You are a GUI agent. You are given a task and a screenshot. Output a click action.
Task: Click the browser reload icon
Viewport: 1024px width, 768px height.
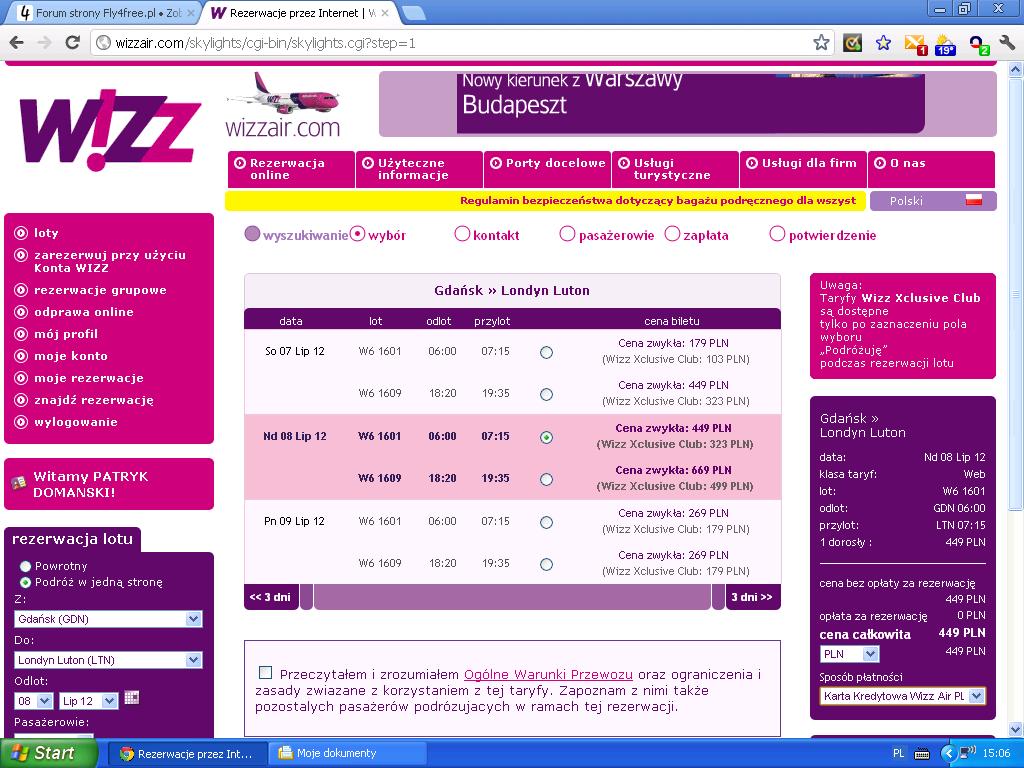[72, 43]
